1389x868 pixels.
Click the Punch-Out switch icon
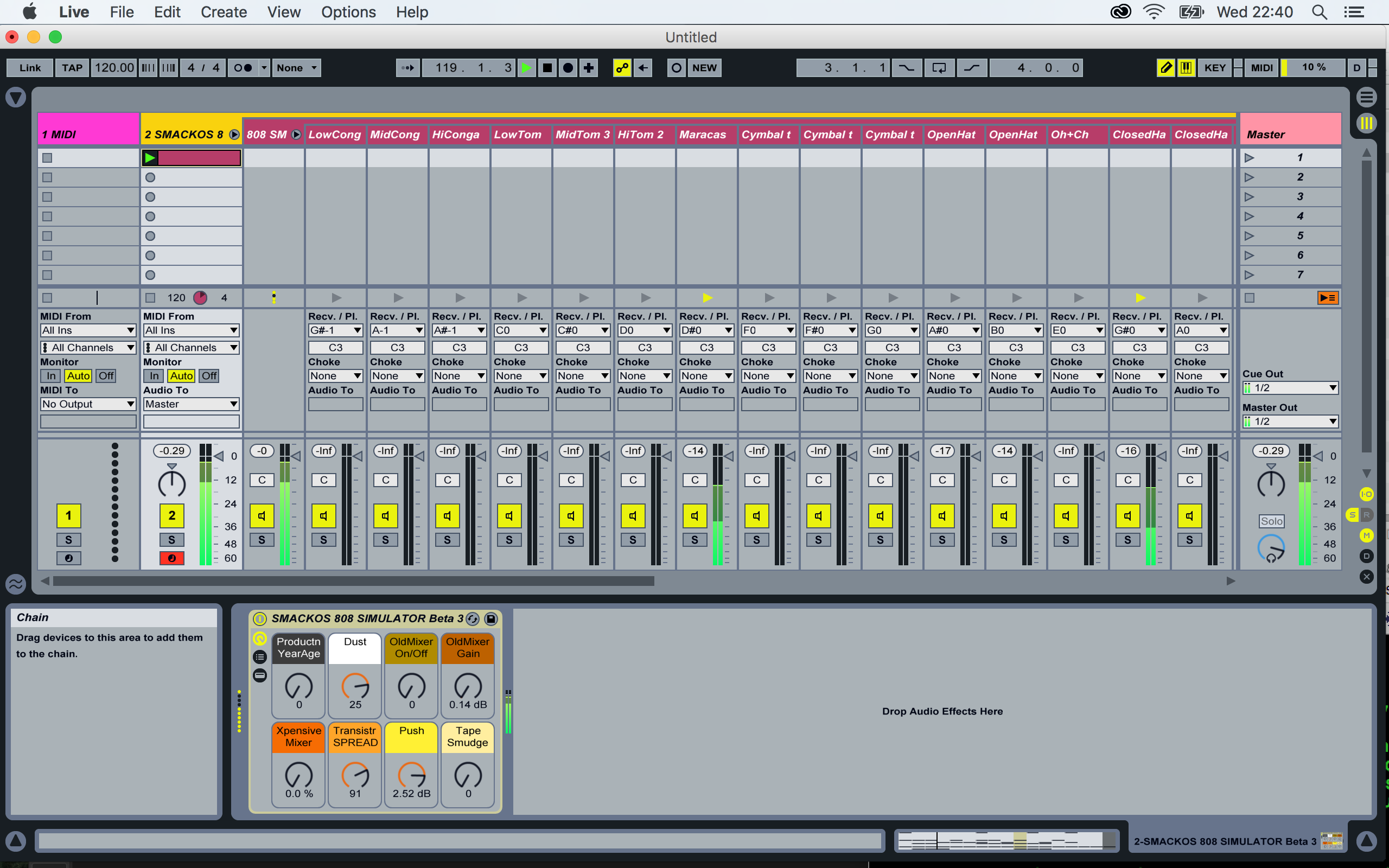click(x=972, y=68)
